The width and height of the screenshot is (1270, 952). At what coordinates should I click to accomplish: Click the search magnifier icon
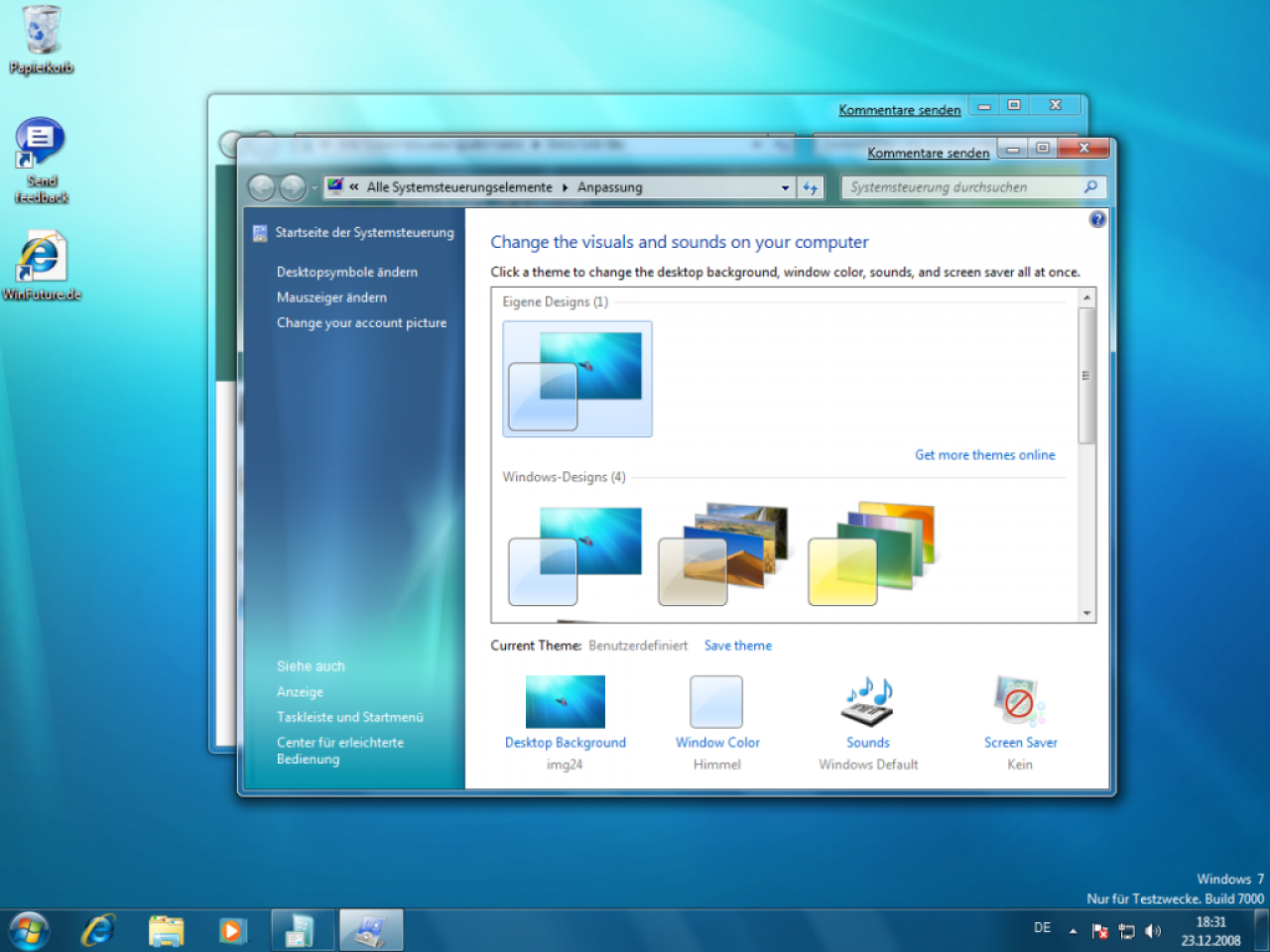click(x=1090, y=186)
